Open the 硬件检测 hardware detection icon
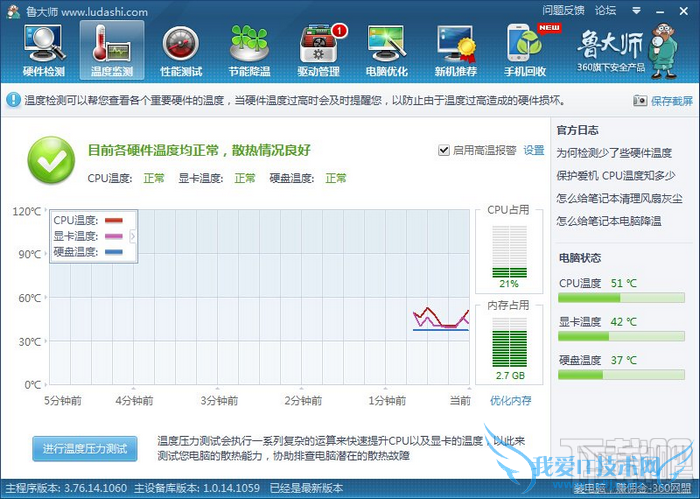Image resolution: width=700 pixels, height=499 pixels. click(44, 50)
